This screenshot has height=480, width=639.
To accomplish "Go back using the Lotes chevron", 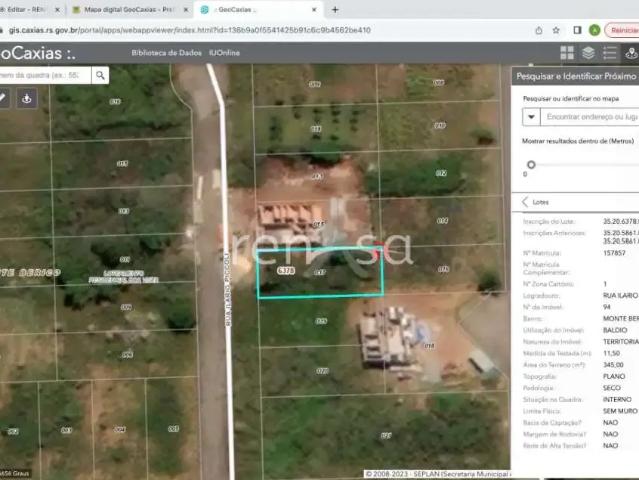I will click(x=525, y=201).
